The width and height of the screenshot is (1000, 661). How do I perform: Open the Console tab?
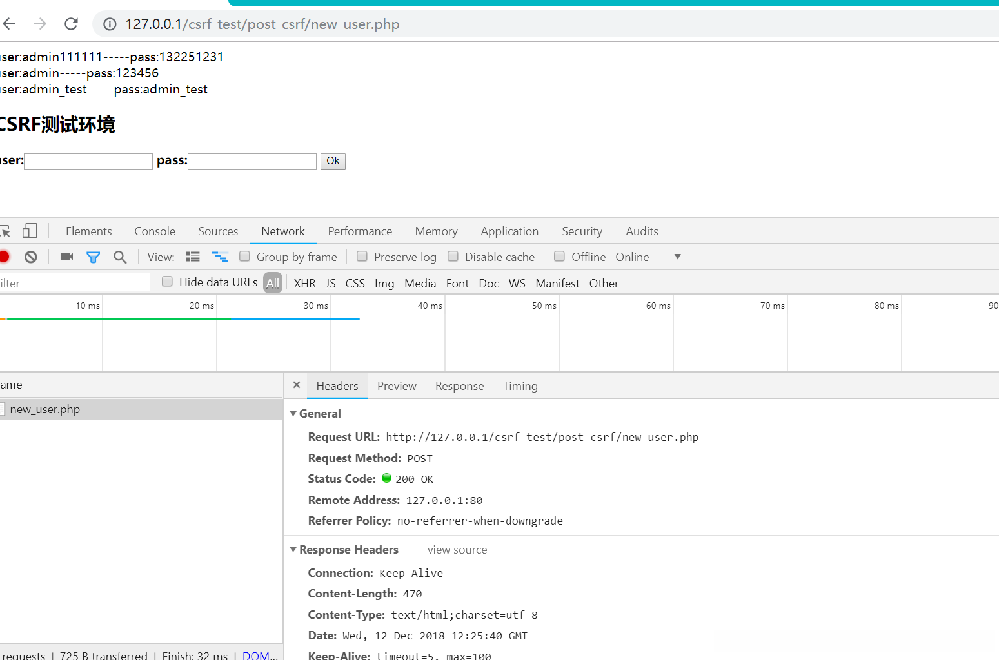(155, 231)
